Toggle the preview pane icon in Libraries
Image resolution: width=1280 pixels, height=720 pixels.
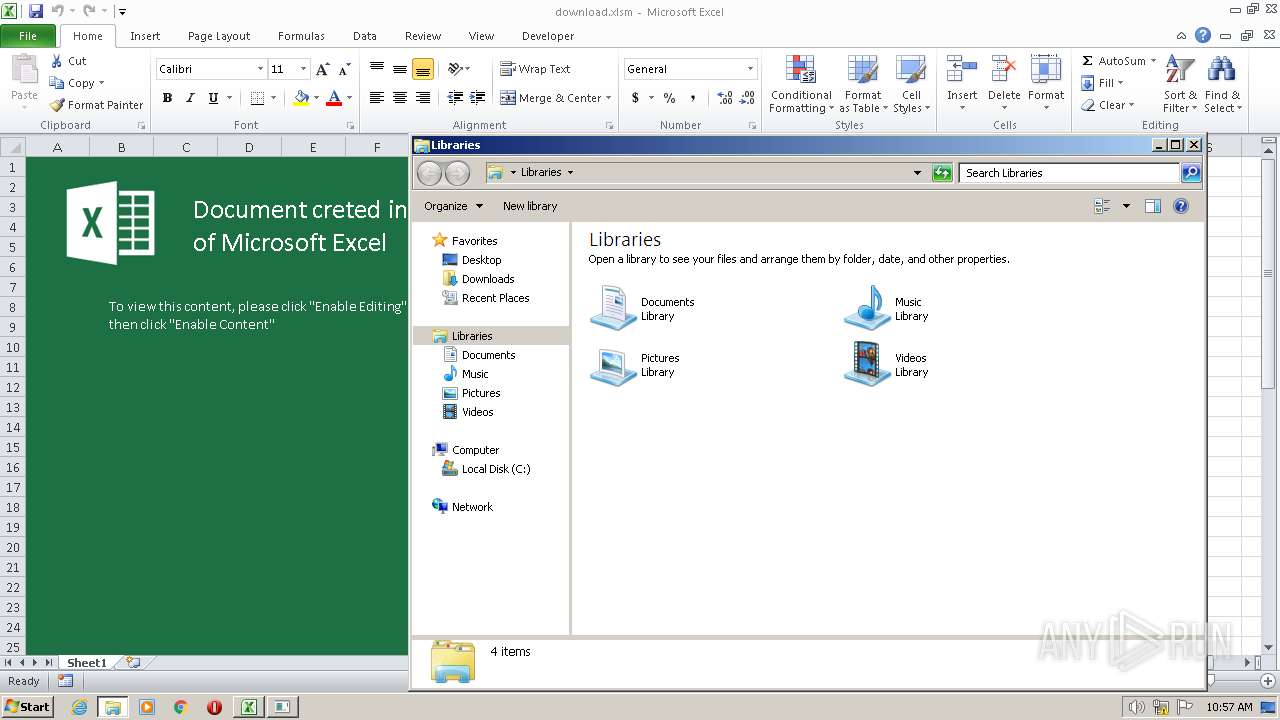pyautogui.click(x=1152, y=206)
